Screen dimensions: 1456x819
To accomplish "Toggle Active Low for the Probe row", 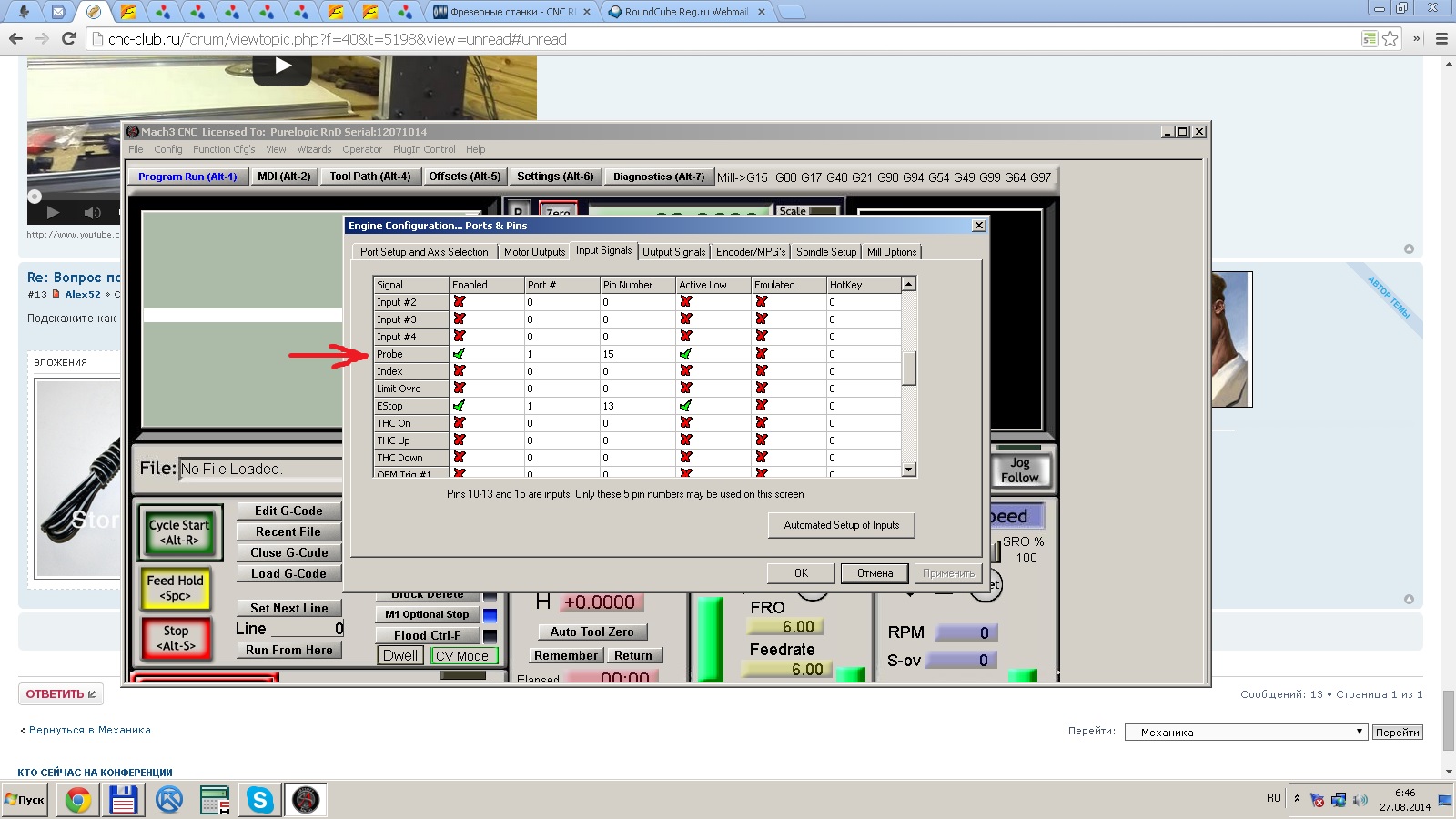I will tap(686, 354).
